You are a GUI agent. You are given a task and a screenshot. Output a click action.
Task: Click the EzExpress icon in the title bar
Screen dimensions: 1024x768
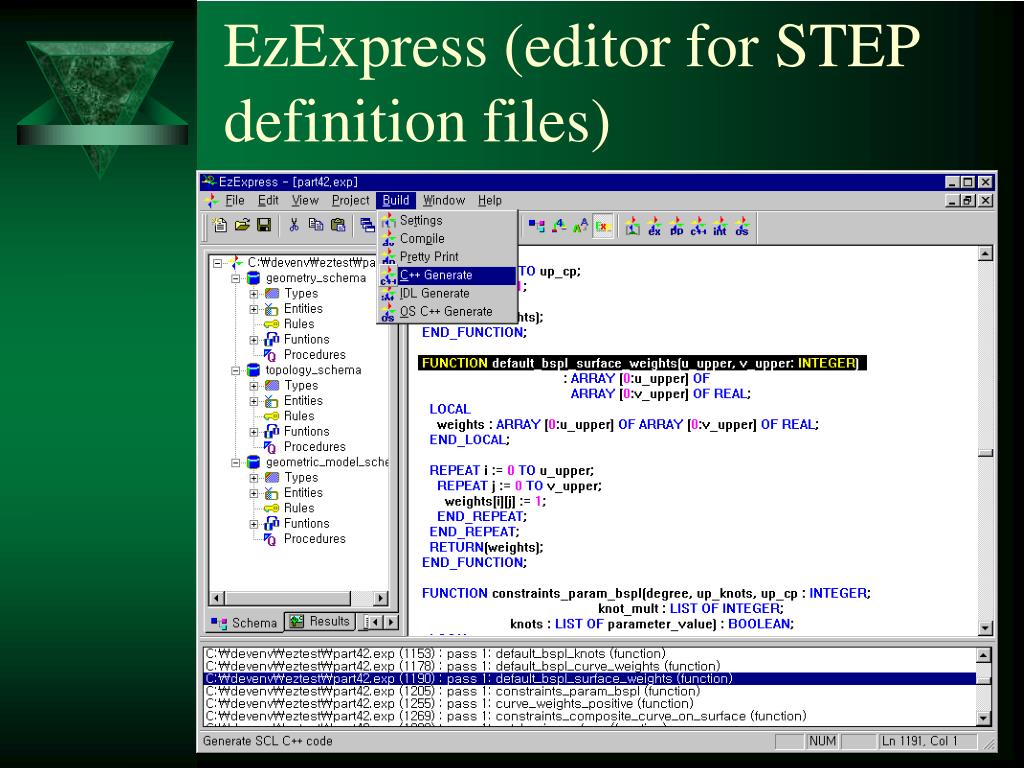[x=209, y=182]
